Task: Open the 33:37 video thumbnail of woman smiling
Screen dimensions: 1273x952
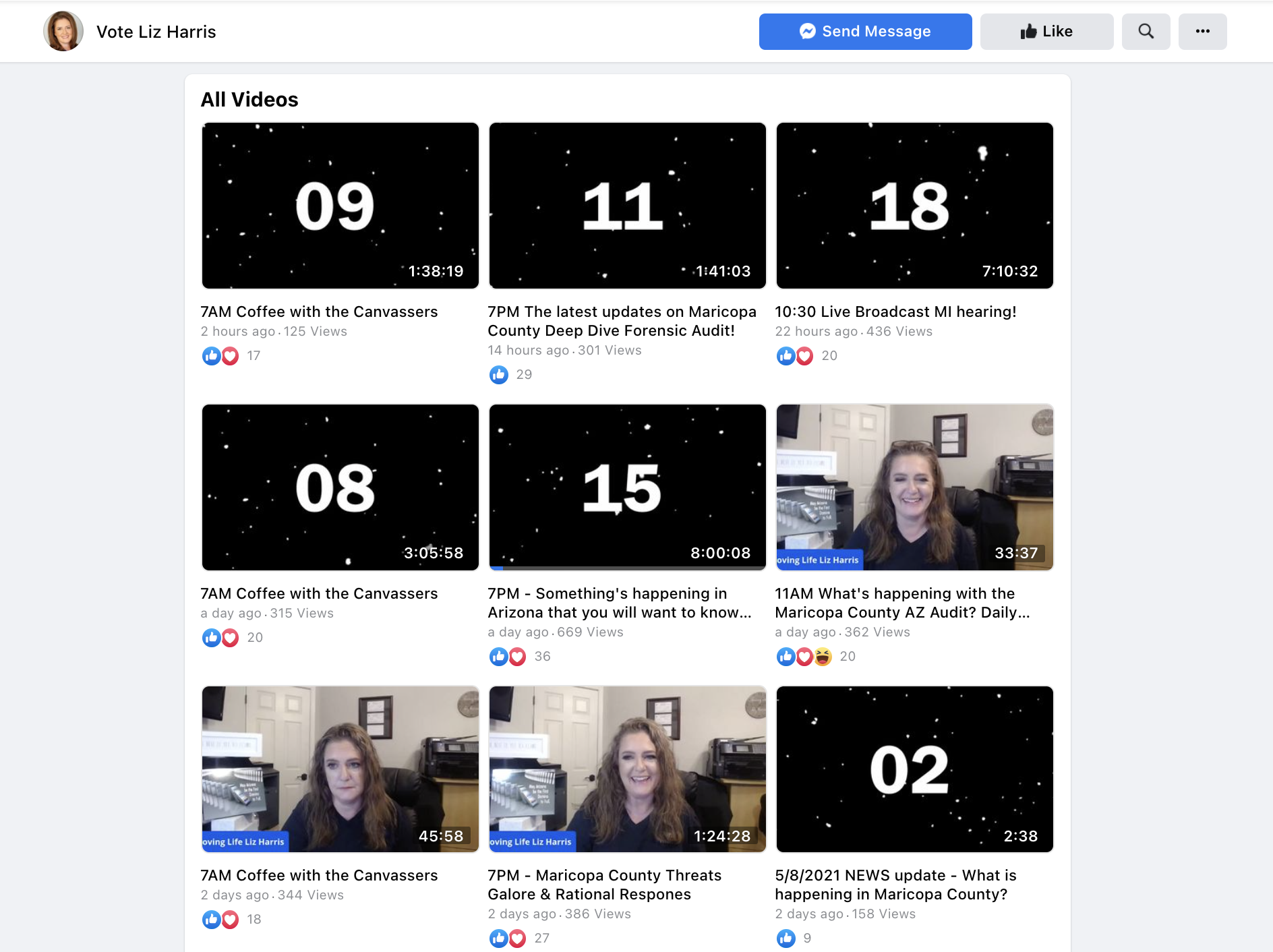Action: (x=914, y=487)
